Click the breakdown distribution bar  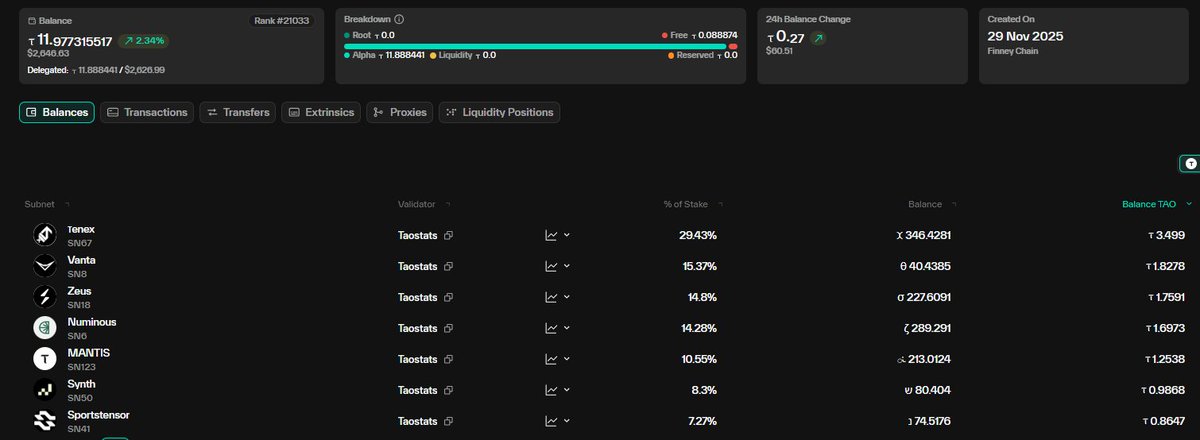(540, 46)
